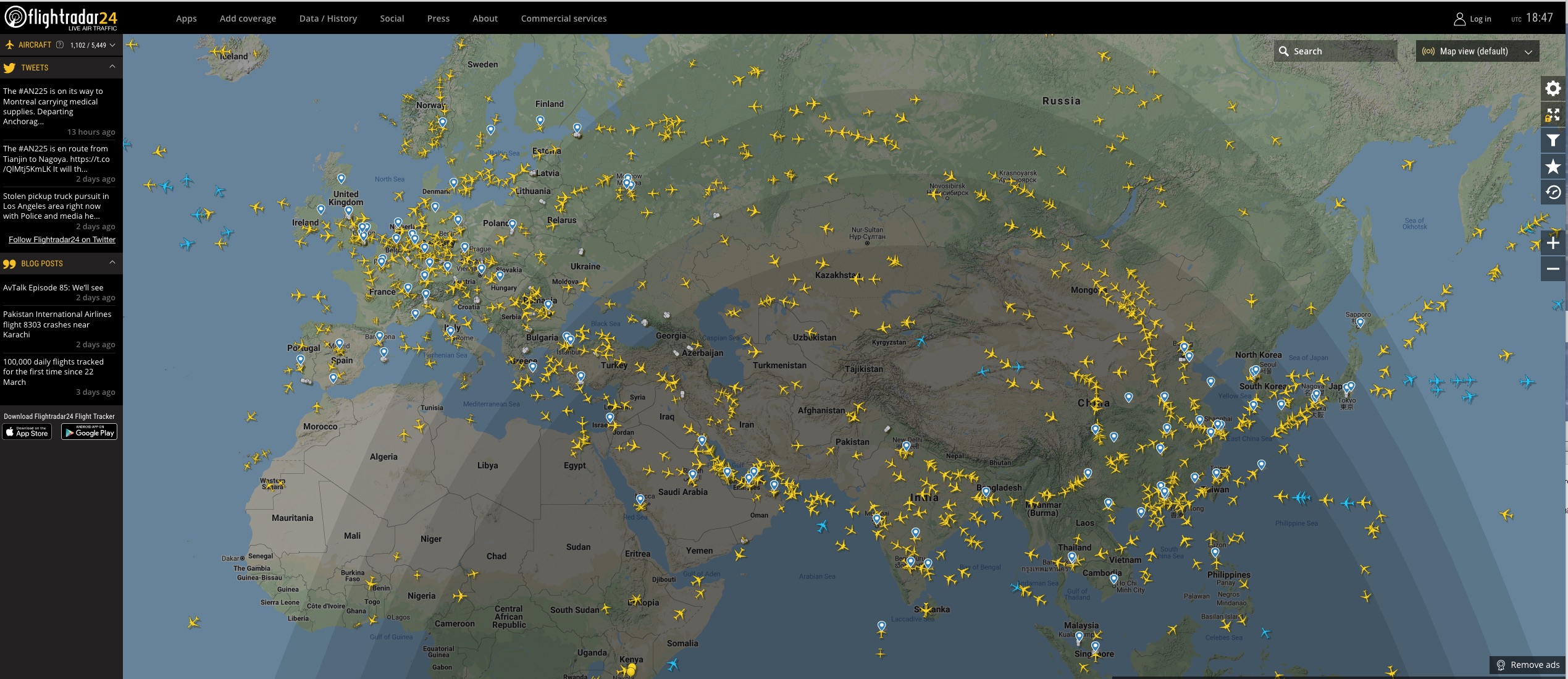Open the Press menu

[x=438, y=19]
